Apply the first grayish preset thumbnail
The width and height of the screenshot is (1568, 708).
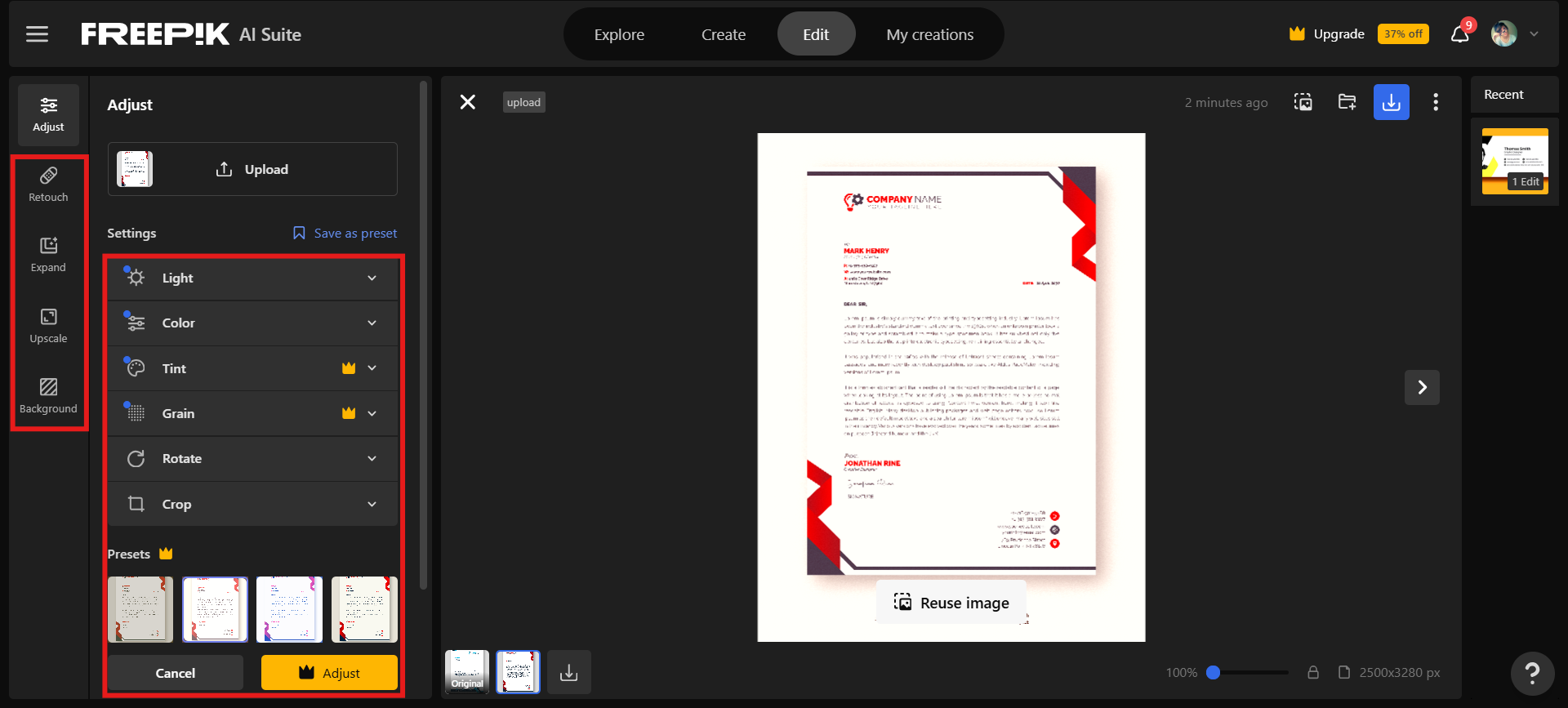point(140,609)
